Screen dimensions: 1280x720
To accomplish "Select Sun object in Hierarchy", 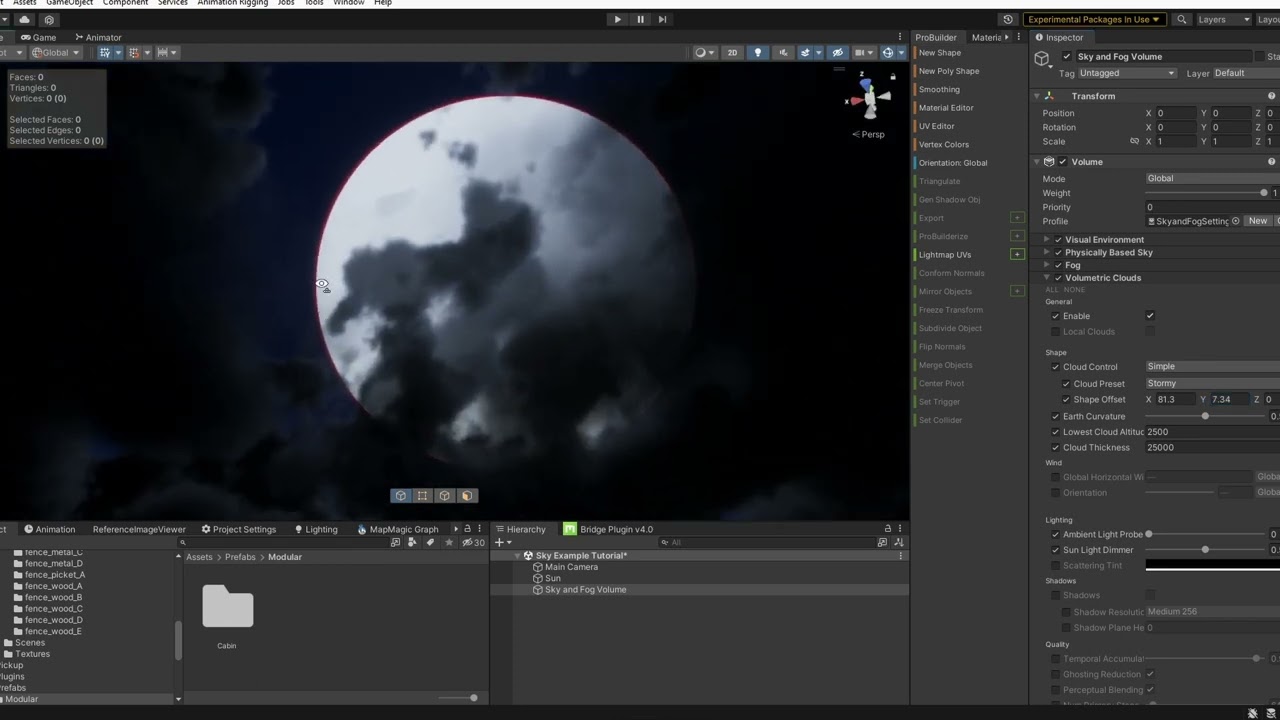I will (x=552, y=578).
